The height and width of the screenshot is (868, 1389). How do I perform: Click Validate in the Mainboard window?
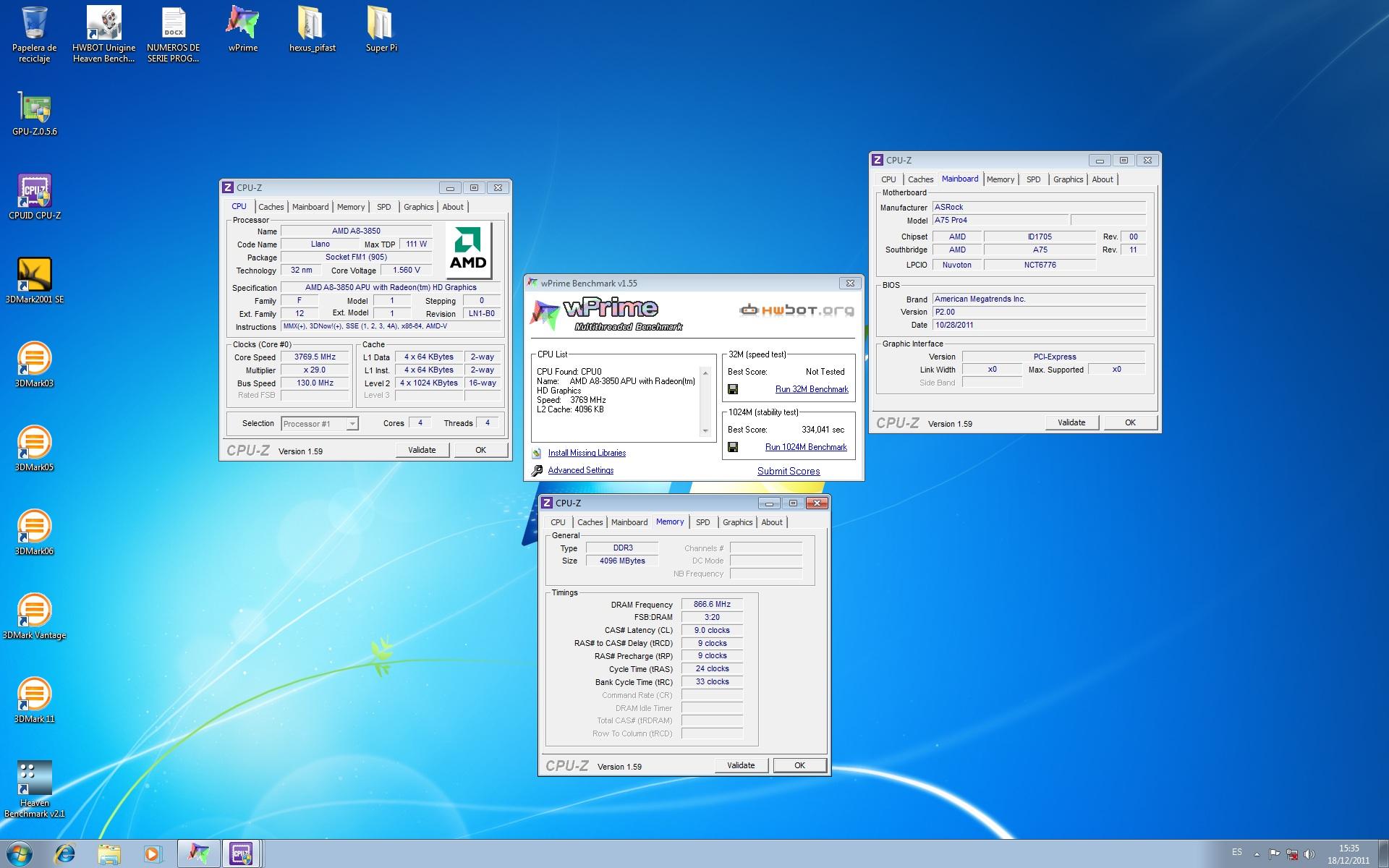click(x=1072, y=422)
